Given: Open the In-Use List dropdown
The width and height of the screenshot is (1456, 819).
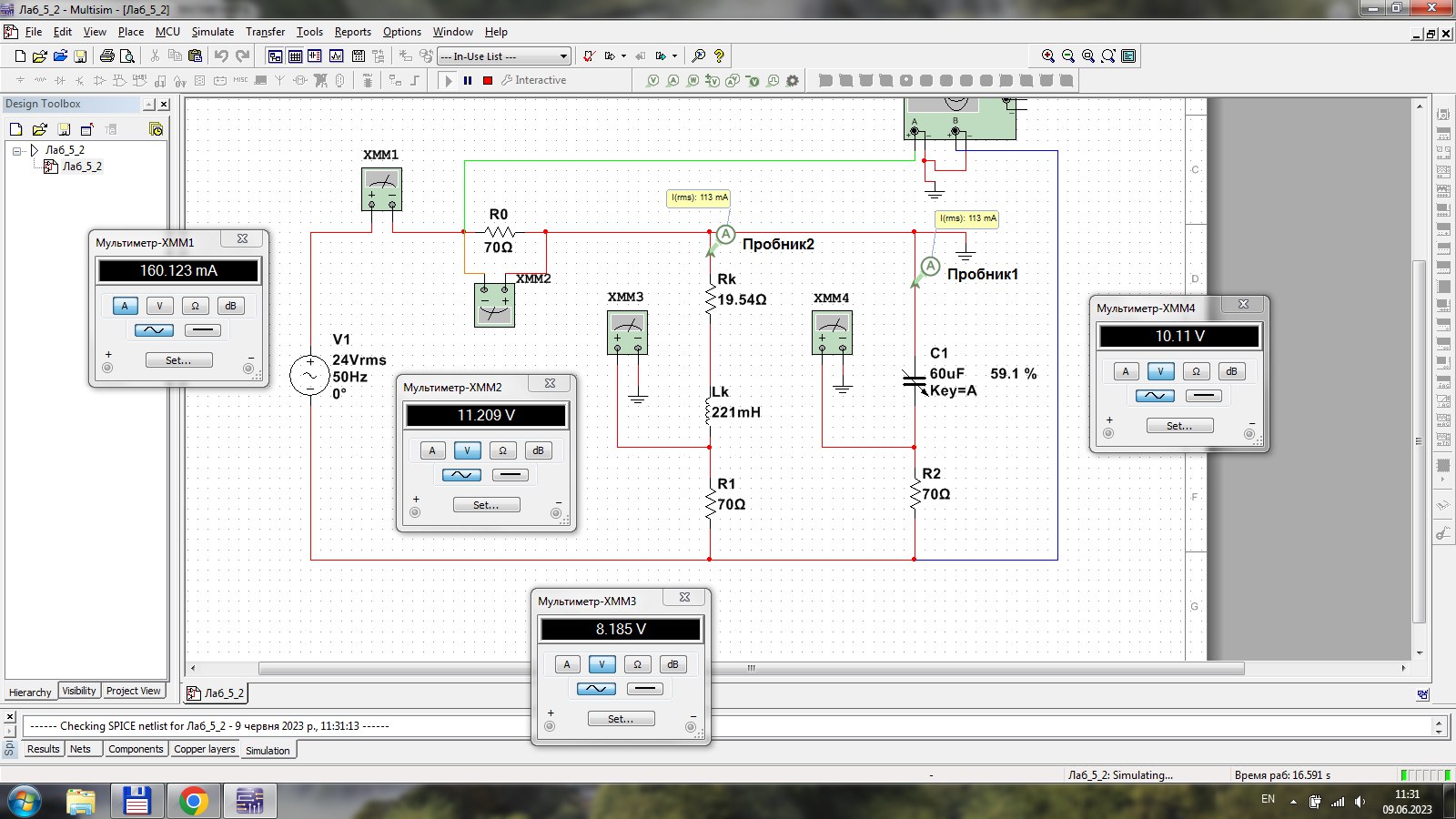Looking at the screenshot, I should click(x=563, y=56).
